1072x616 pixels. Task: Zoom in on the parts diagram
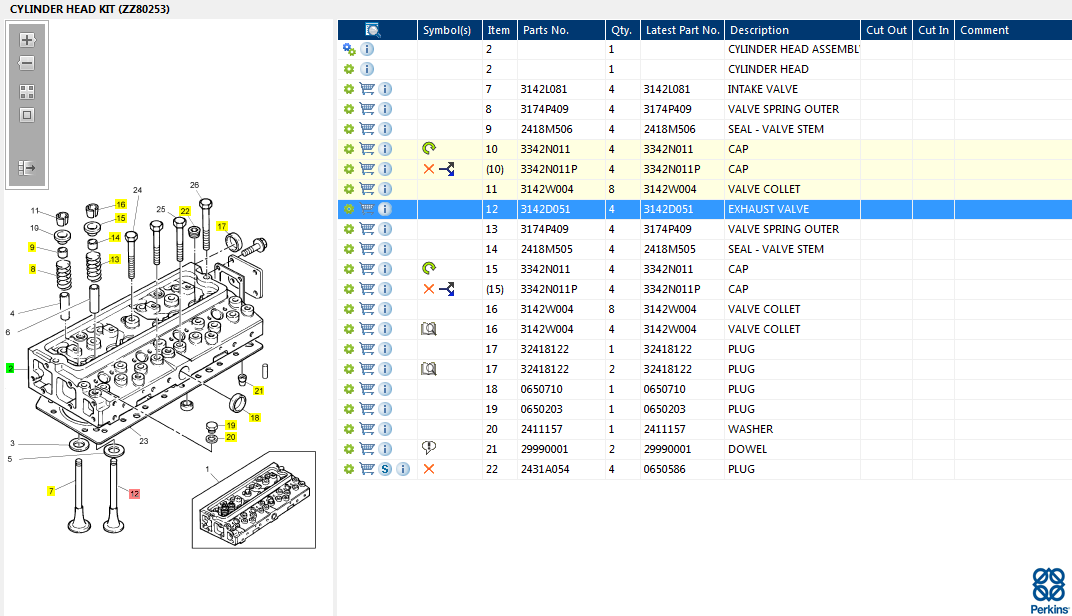(27, 40)
